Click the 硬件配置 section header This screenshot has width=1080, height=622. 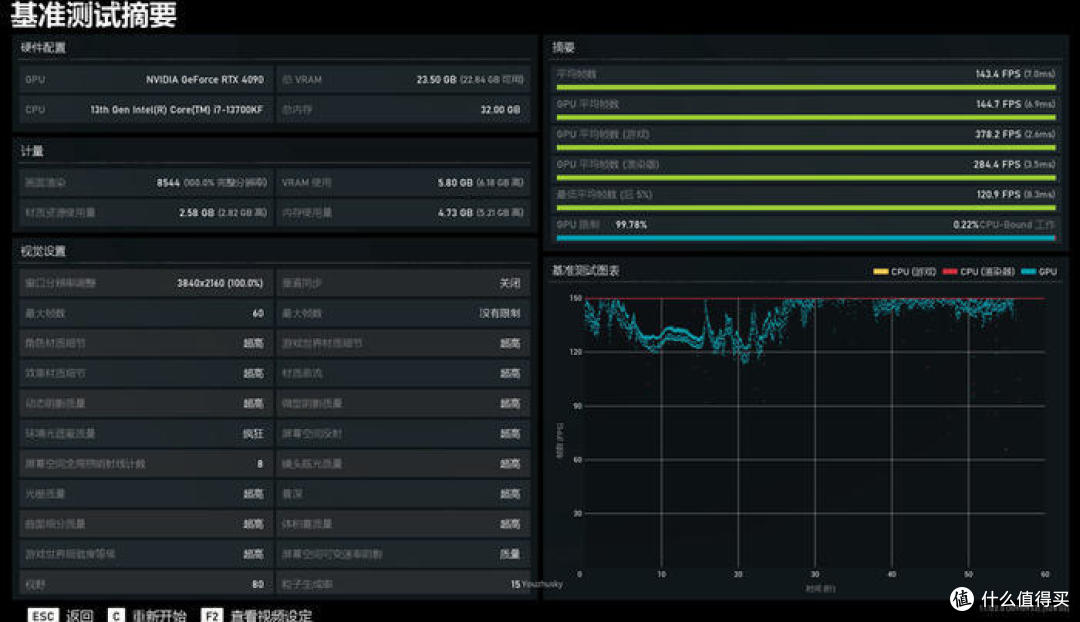point(43,48)
